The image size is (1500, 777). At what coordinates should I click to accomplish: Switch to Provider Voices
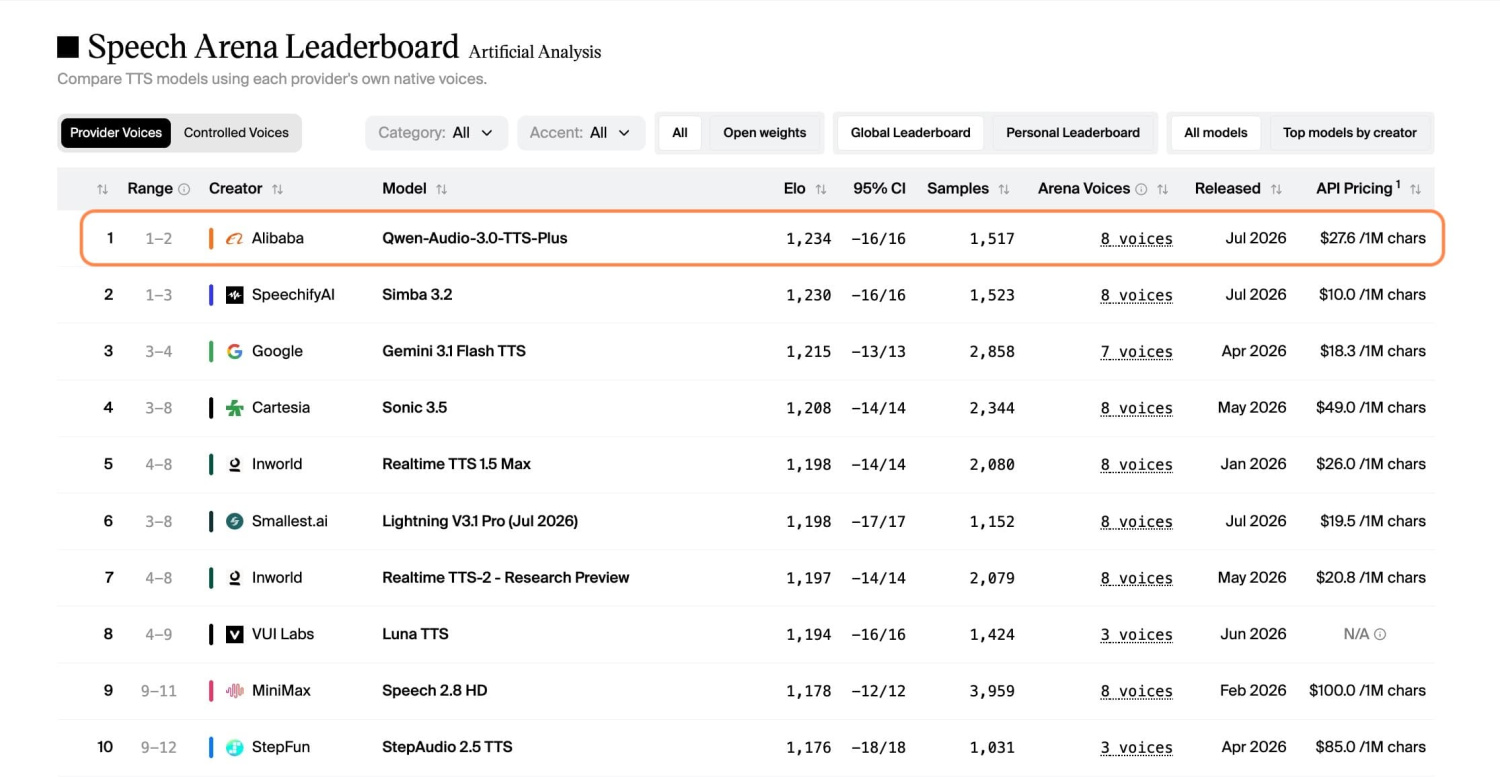(116, 132)
